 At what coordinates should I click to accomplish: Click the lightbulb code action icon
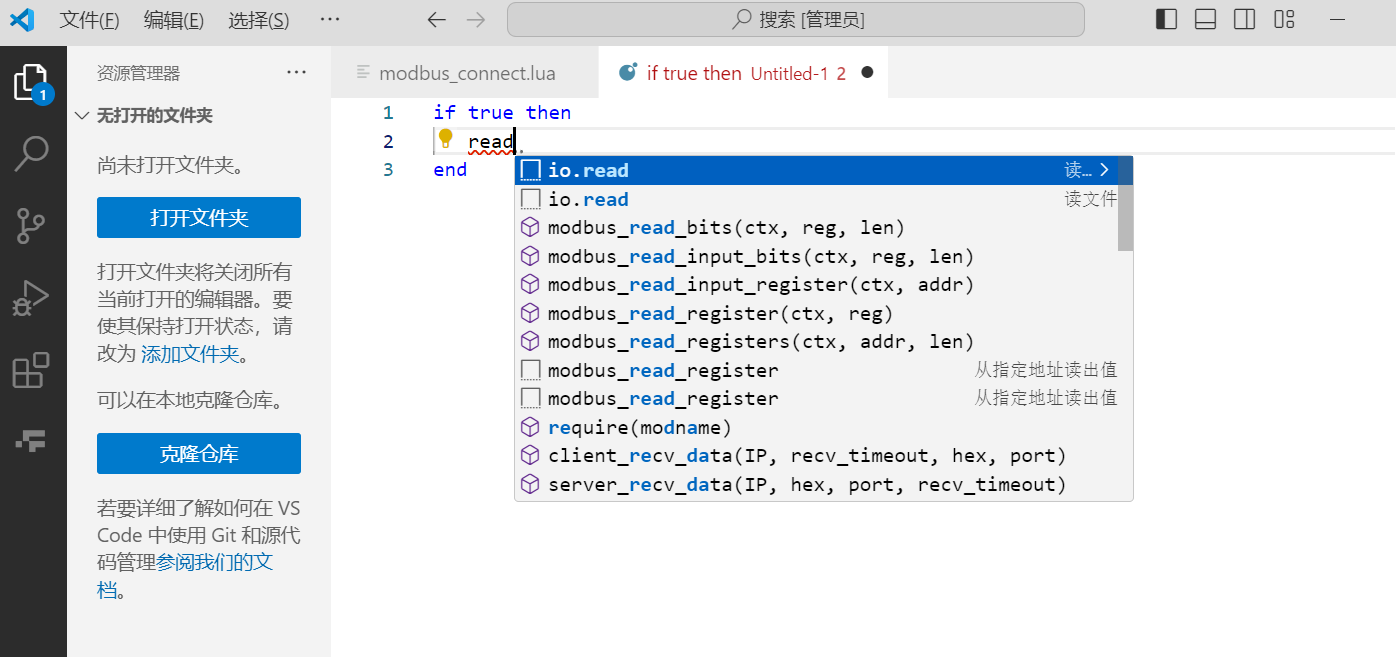coord(446,141)
